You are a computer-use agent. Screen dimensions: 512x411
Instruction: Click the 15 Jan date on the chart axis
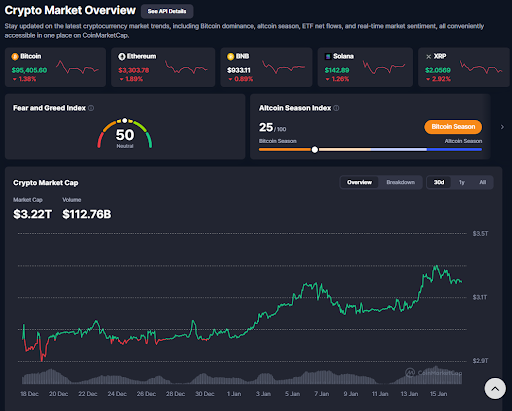coord(438,394)
